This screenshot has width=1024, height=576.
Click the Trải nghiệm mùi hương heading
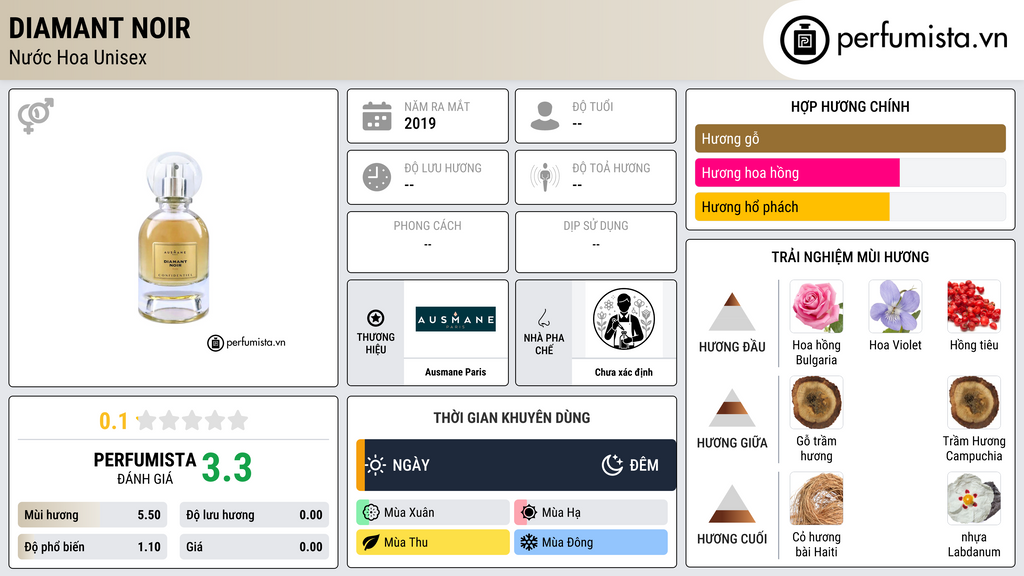pyautogui.click(x=850, y=257)
